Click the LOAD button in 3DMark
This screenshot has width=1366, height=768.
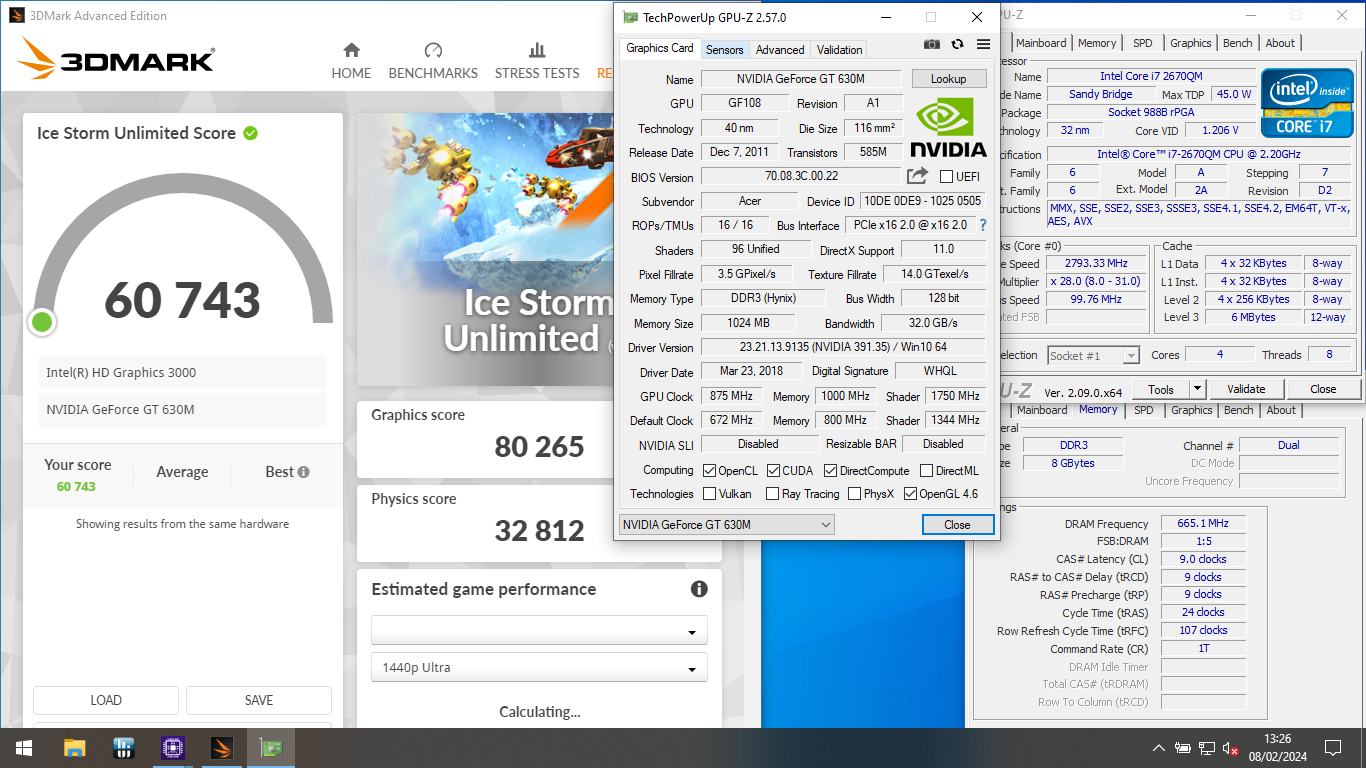[106, 700]
